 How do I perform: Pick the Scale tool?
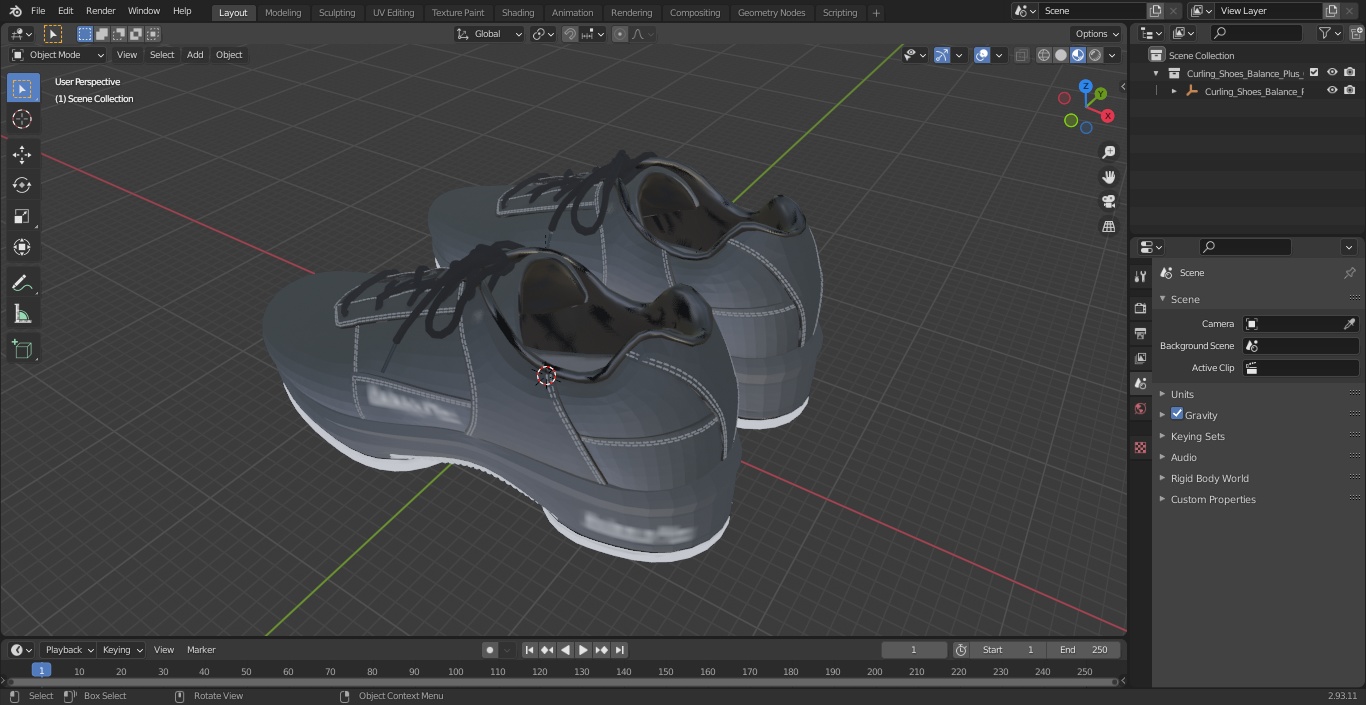point(22,216)
